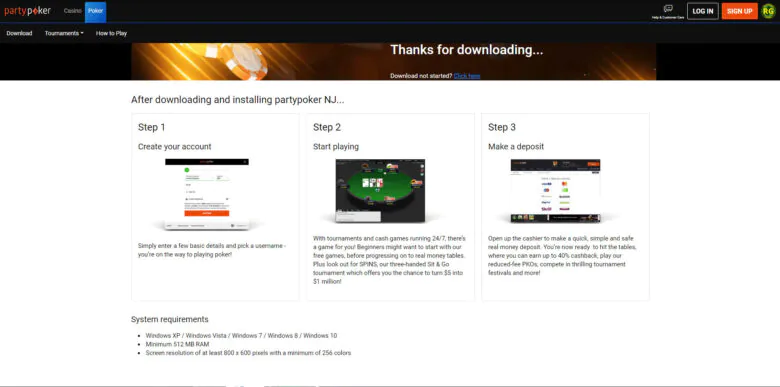Click the 'Step 2' heading
Screen dimensions: 780x387
pyautogui.click(x=327, y=127)
